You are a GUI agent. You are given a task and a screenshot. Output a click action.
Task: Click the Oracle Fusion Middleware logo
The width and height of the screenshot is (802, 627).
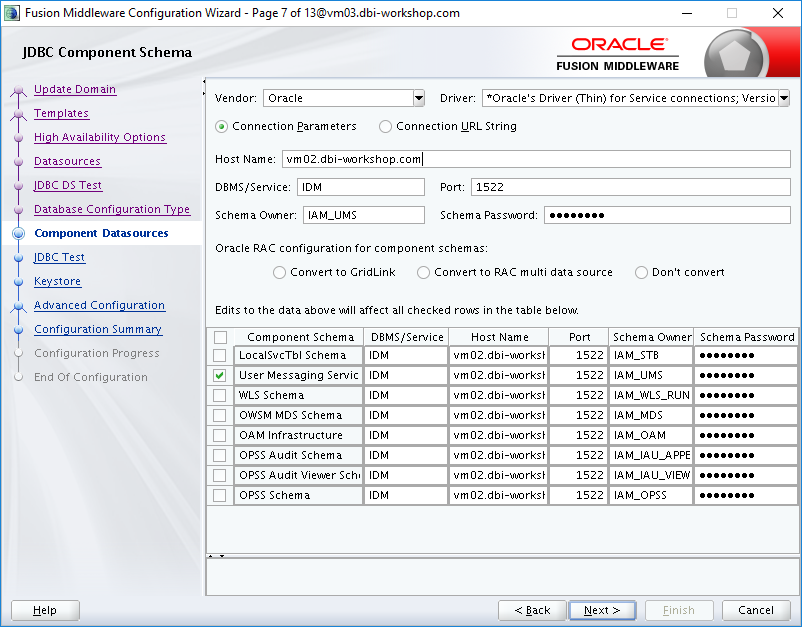[x=618, y=54]
